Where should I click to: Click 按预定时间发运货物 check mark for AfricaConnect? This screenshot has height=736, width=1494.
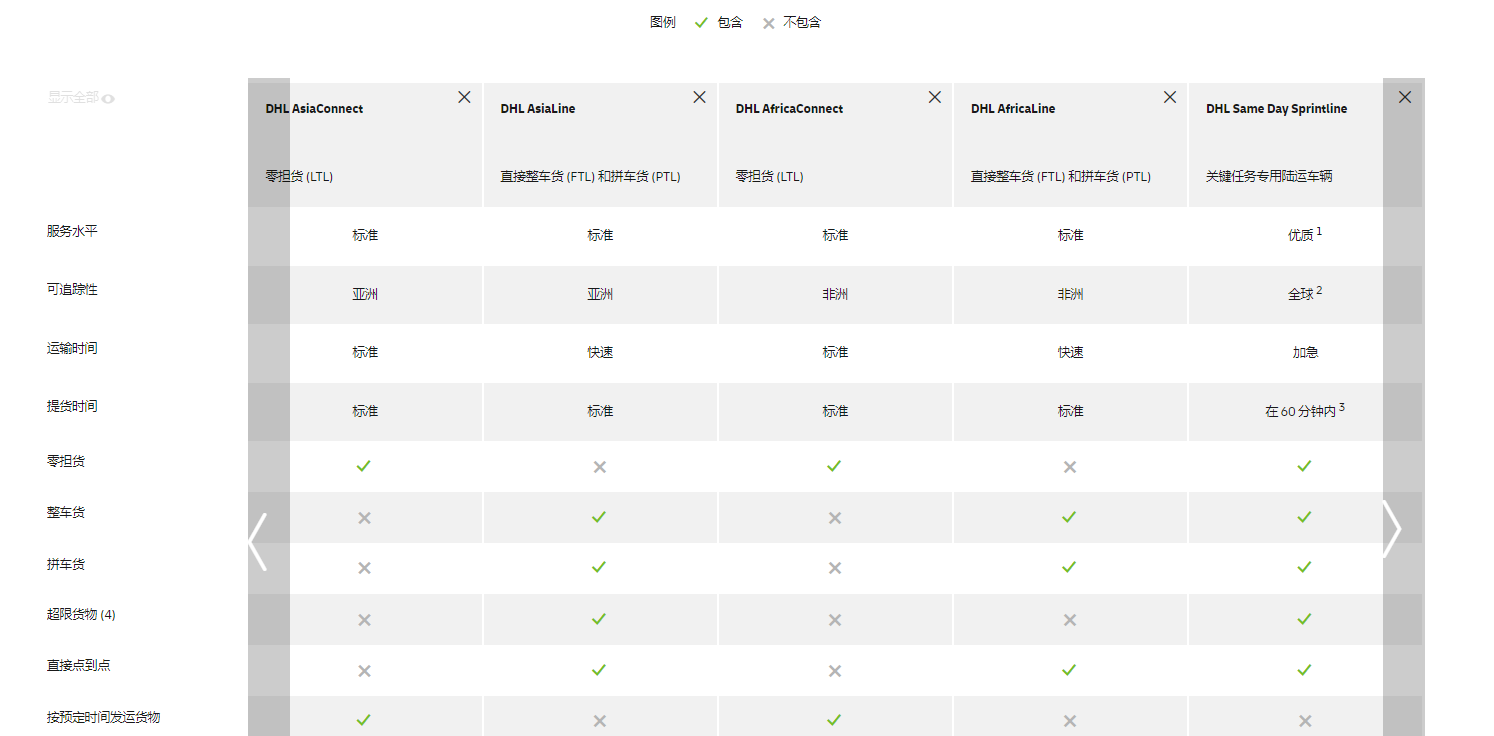click(x=834, y=720)
